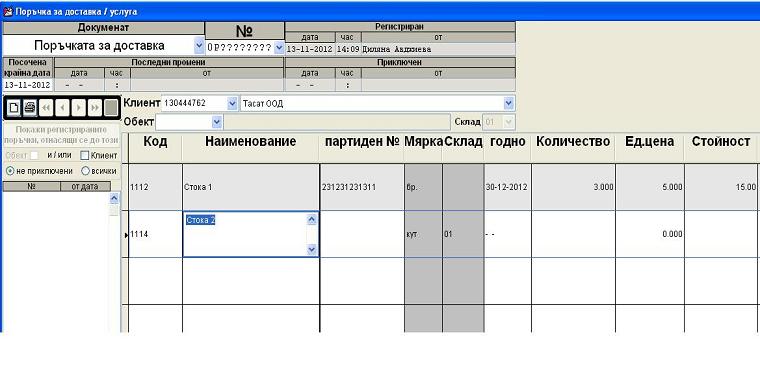This screenshot has width=760, height=385.
Task: Click № header in orders list
Action: pos(32,186)
